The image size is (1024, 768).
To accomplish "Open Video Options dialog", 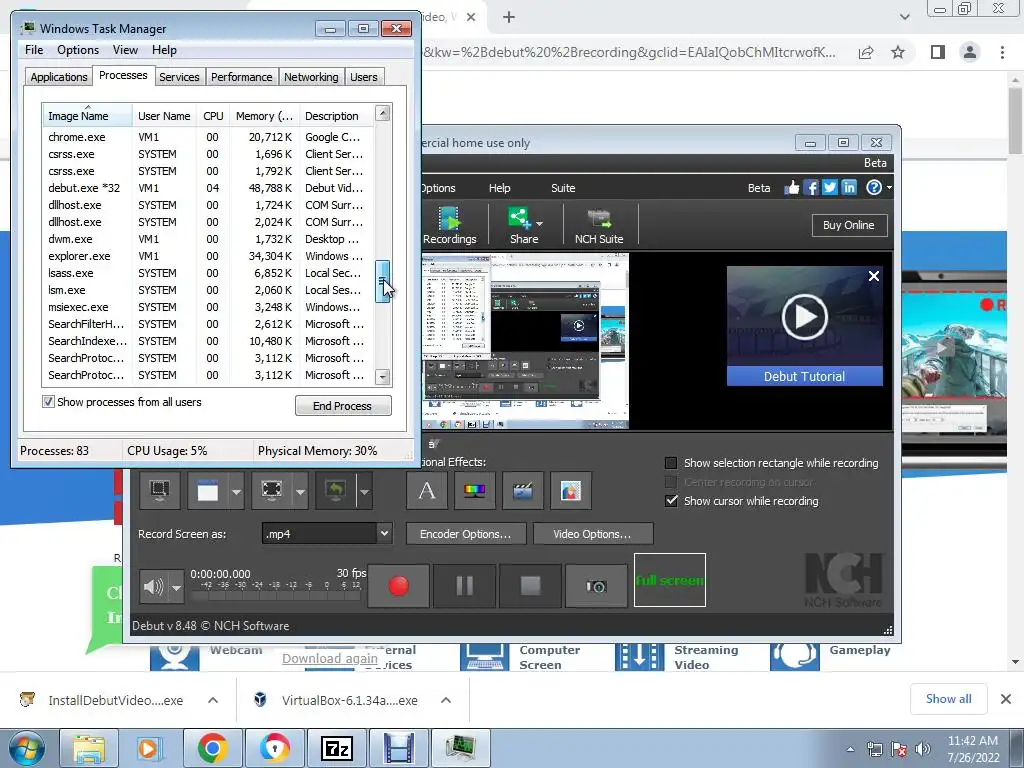I will (x=592, y=534).
